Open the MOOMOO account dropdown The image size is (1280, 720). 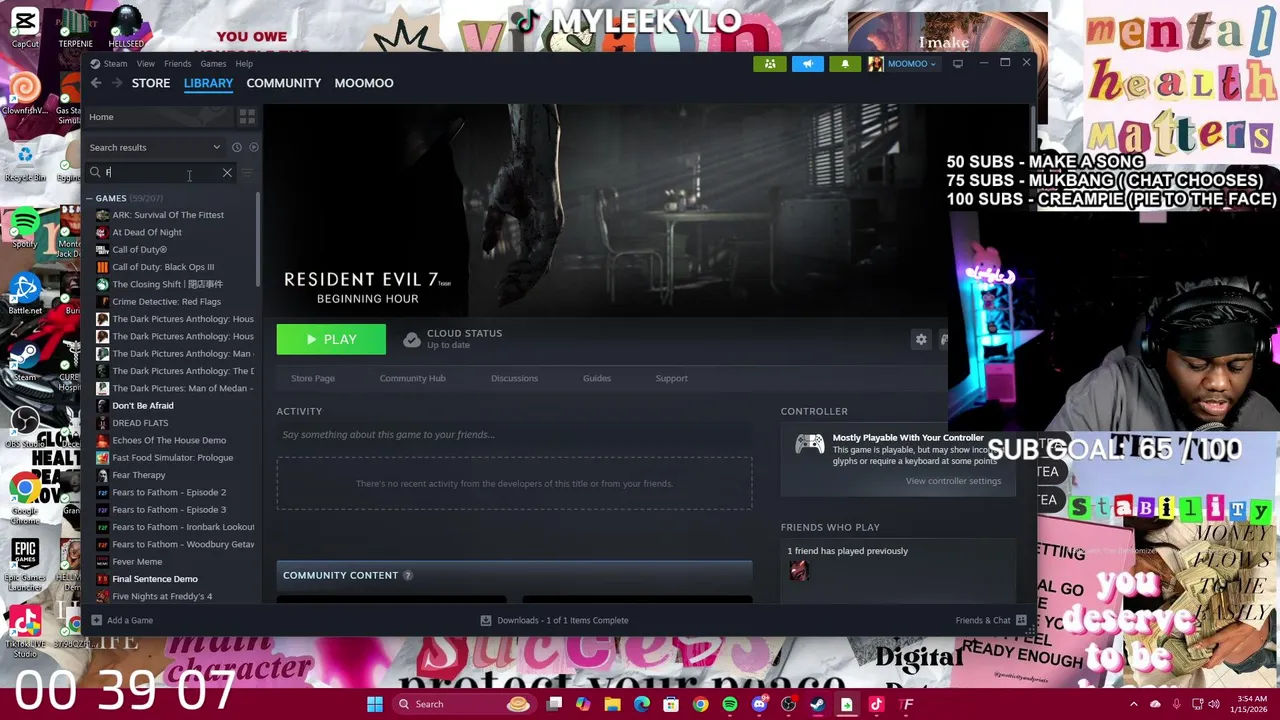902,64
